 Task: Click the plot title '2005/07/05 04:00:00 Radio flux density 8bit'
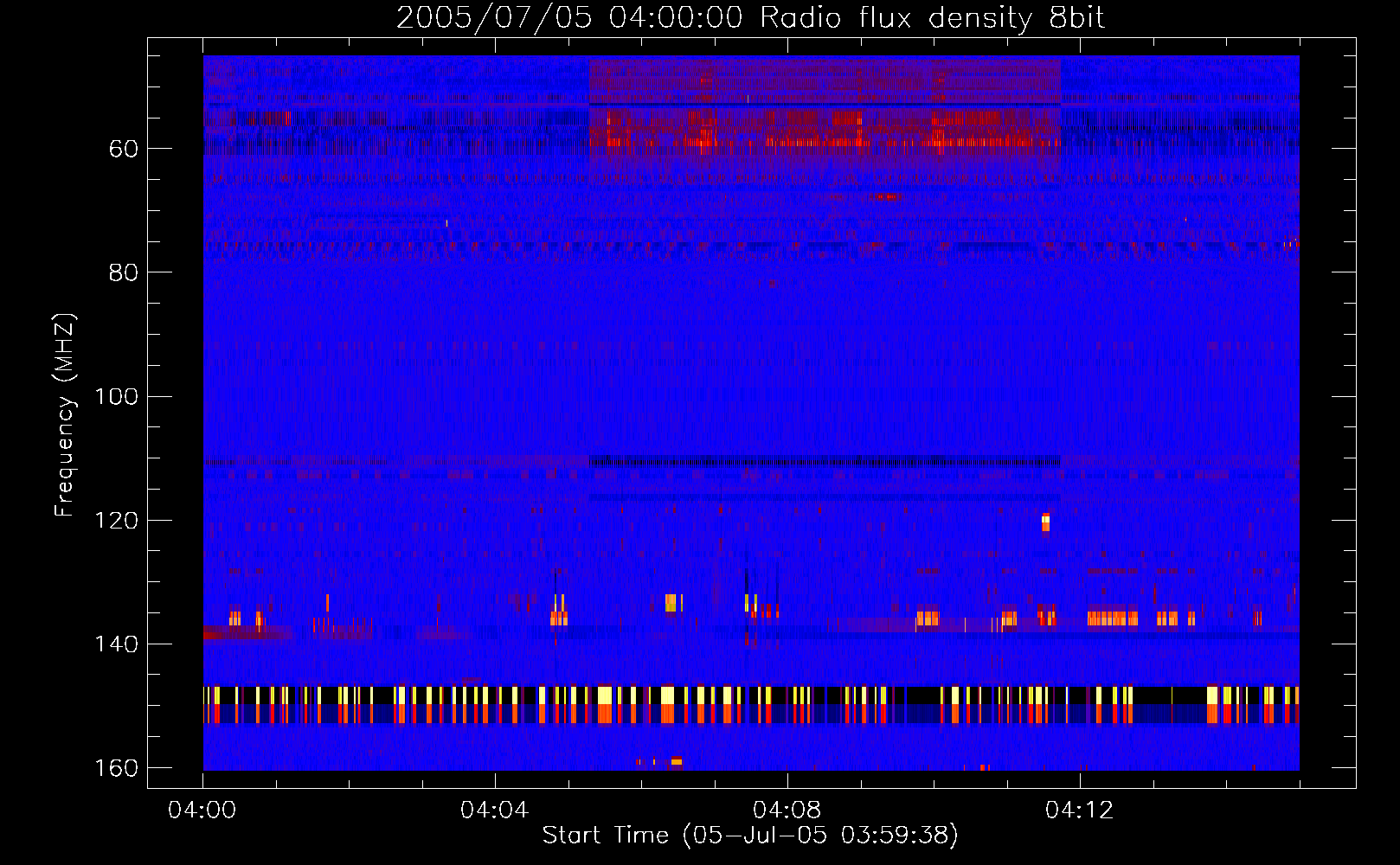coord(750,17)
